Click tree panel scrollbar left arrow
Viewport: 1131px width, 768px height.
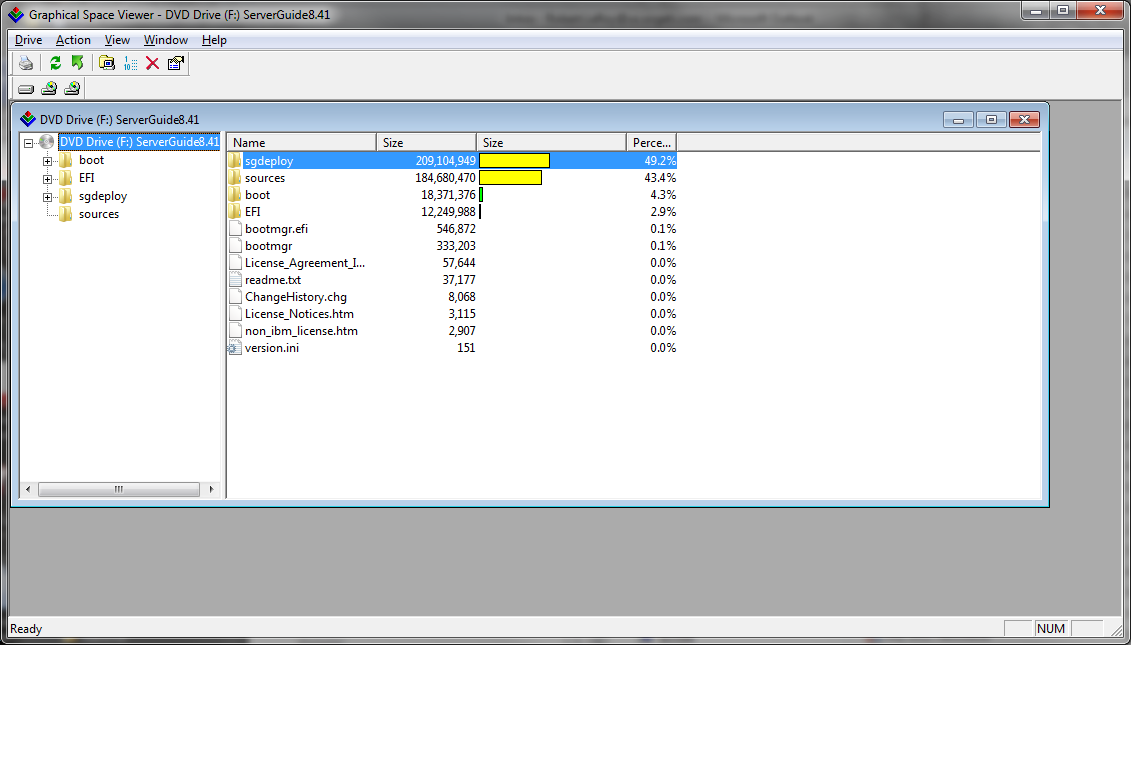[28, 490]
